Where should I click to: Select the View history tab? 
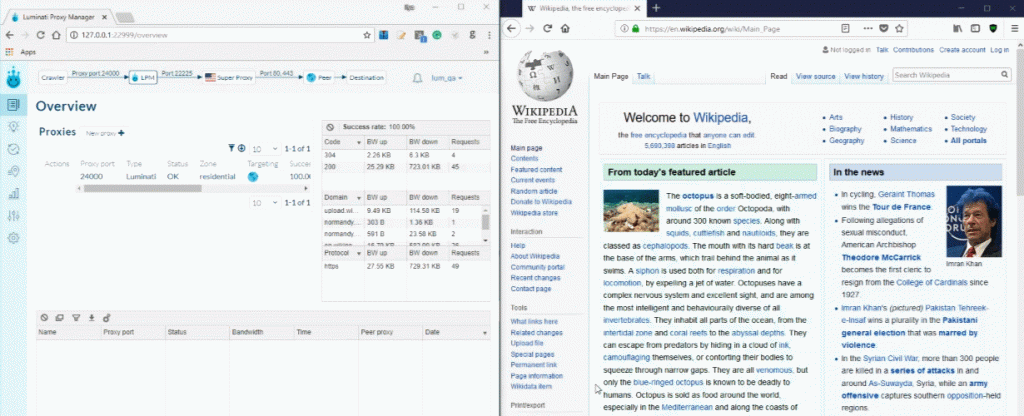click(x=863, y=76)
